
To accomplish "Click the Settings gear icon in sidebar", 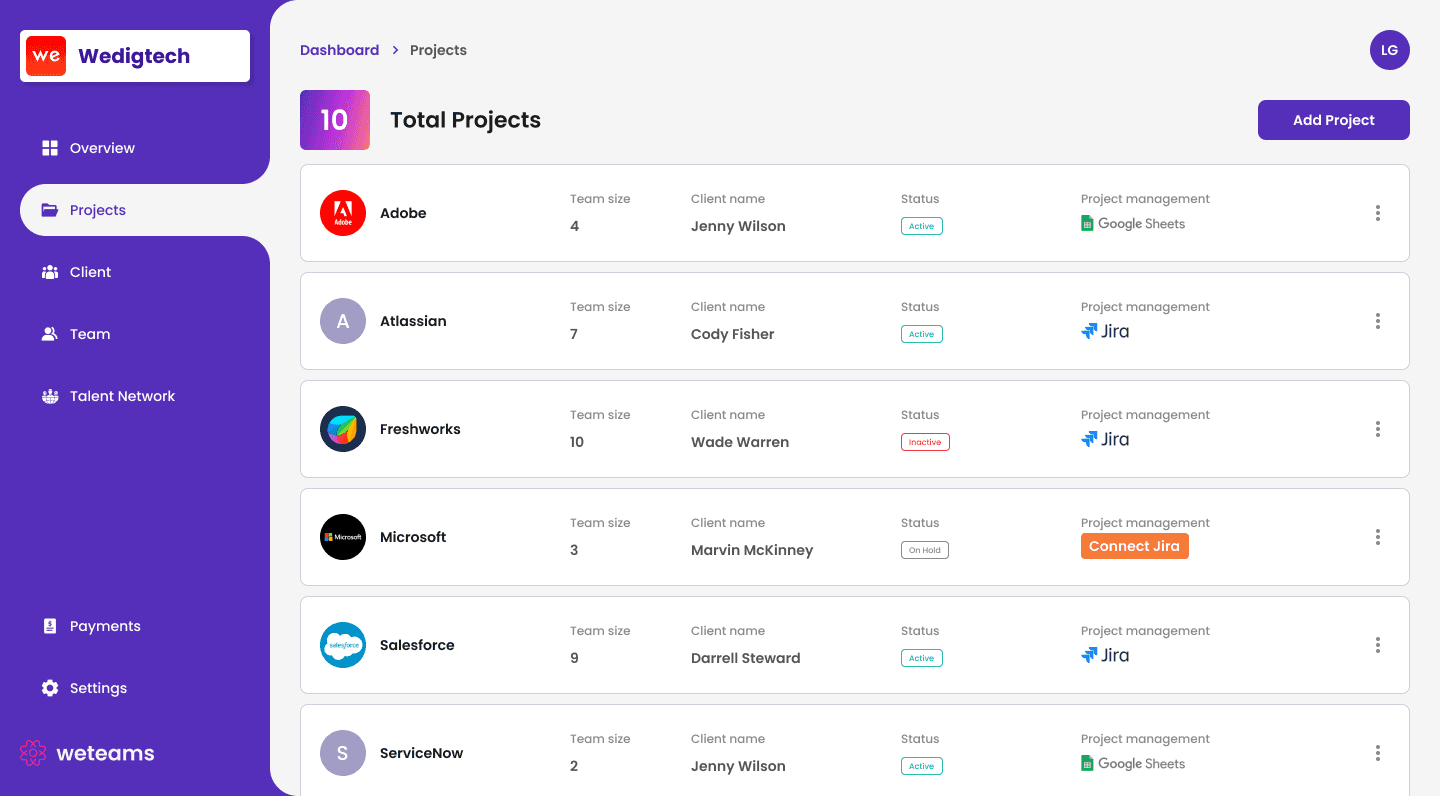I will pyautogui.click(x=50, y=688).
